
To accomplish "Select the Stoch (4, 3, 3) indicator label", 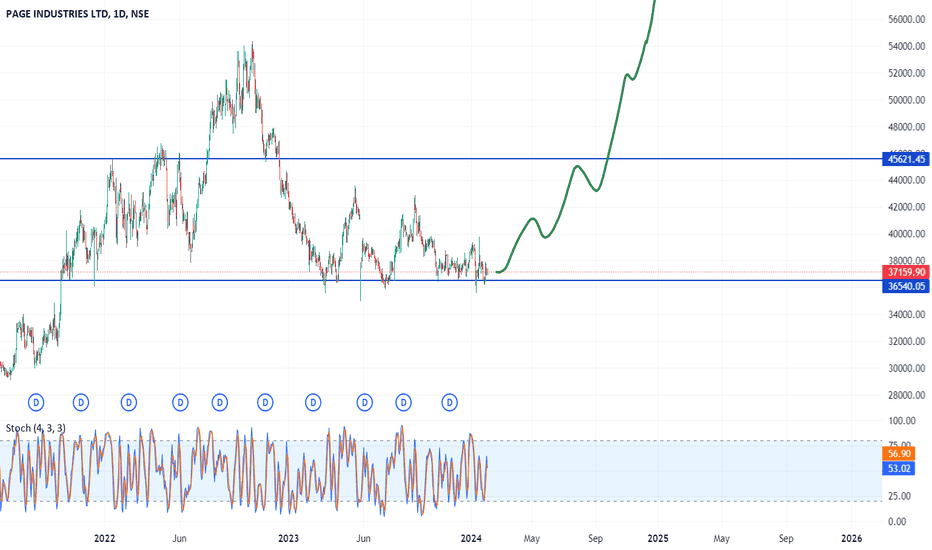I will (36, 428).
